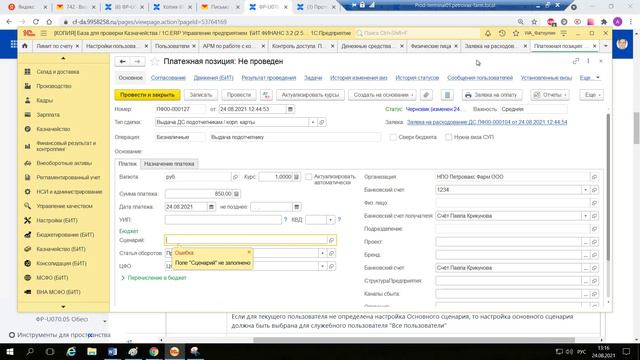
Task: Expand Статья оборотов dropdown arrow
Action: coord(322,253)
